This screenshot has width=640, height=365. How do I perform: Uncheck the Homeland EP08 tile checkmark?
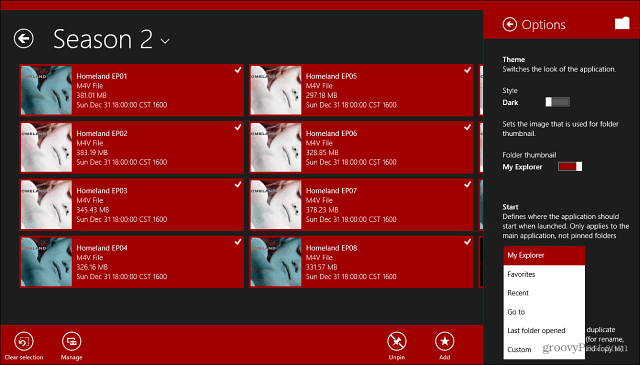click(467, 242)
